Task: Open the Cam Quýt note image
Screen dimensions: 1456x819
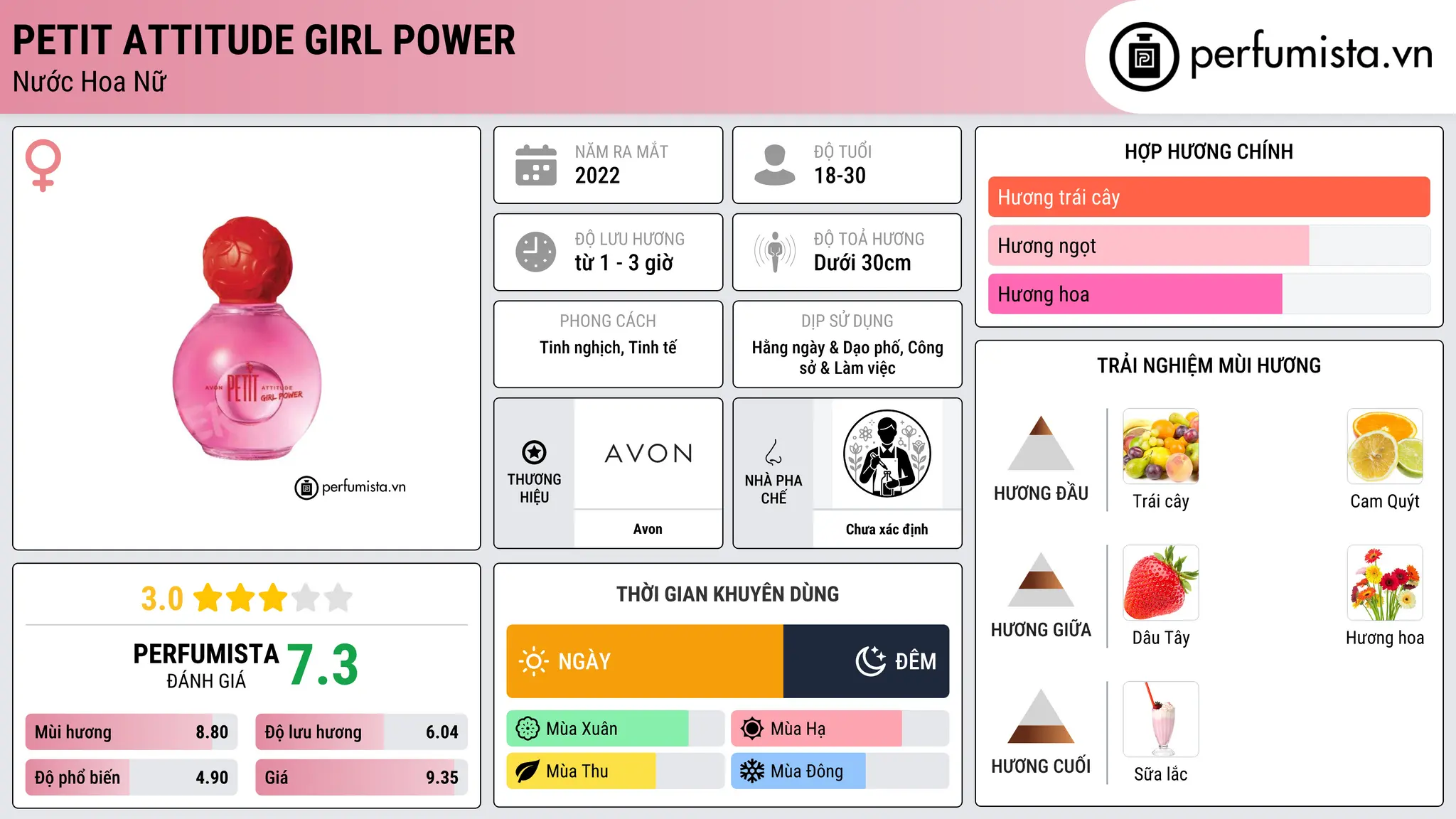Action: coord(1385,446)
